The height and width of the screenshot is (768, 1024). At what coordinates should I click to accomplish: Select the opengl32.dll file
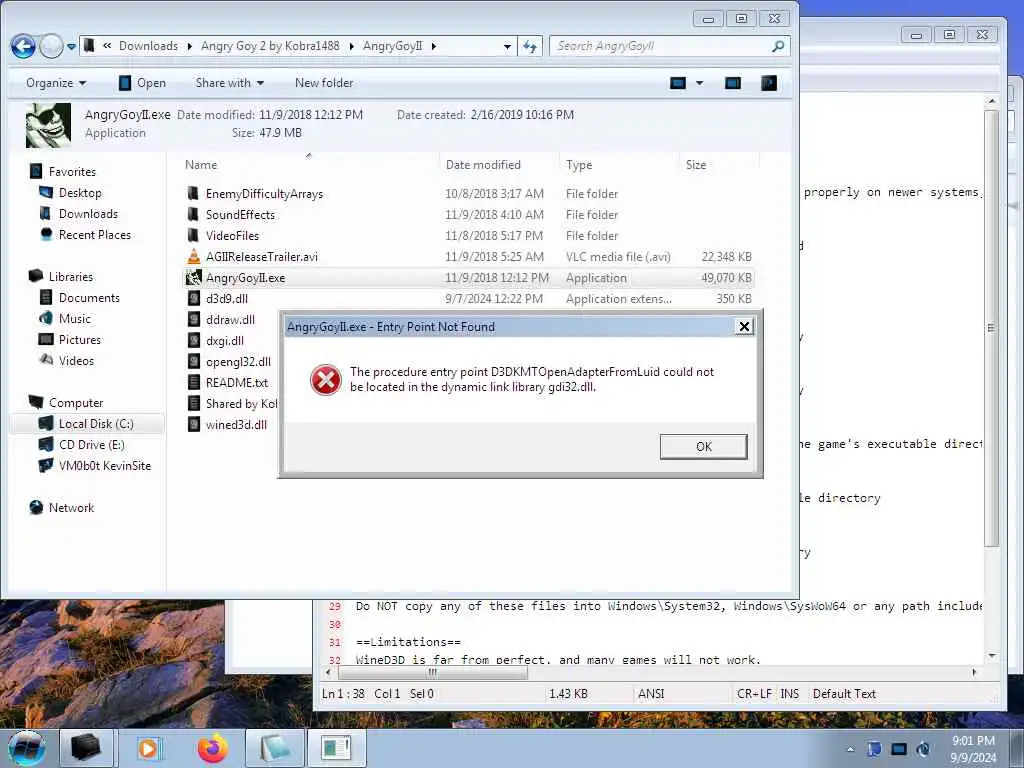click(238, 361)
